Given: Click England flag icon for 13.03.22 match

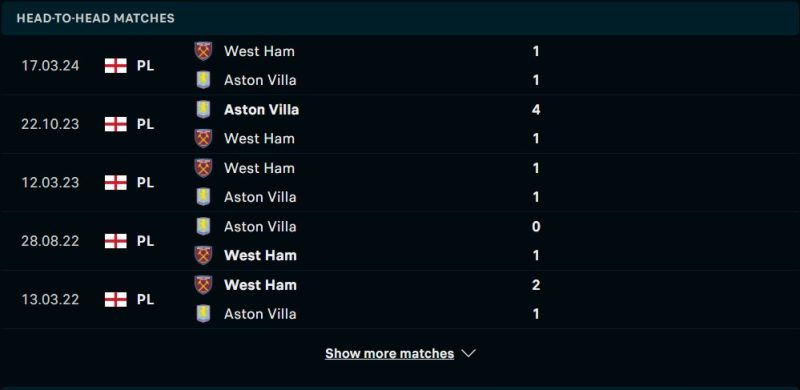Looking at the screenshot, I should (x=116, y=300).
